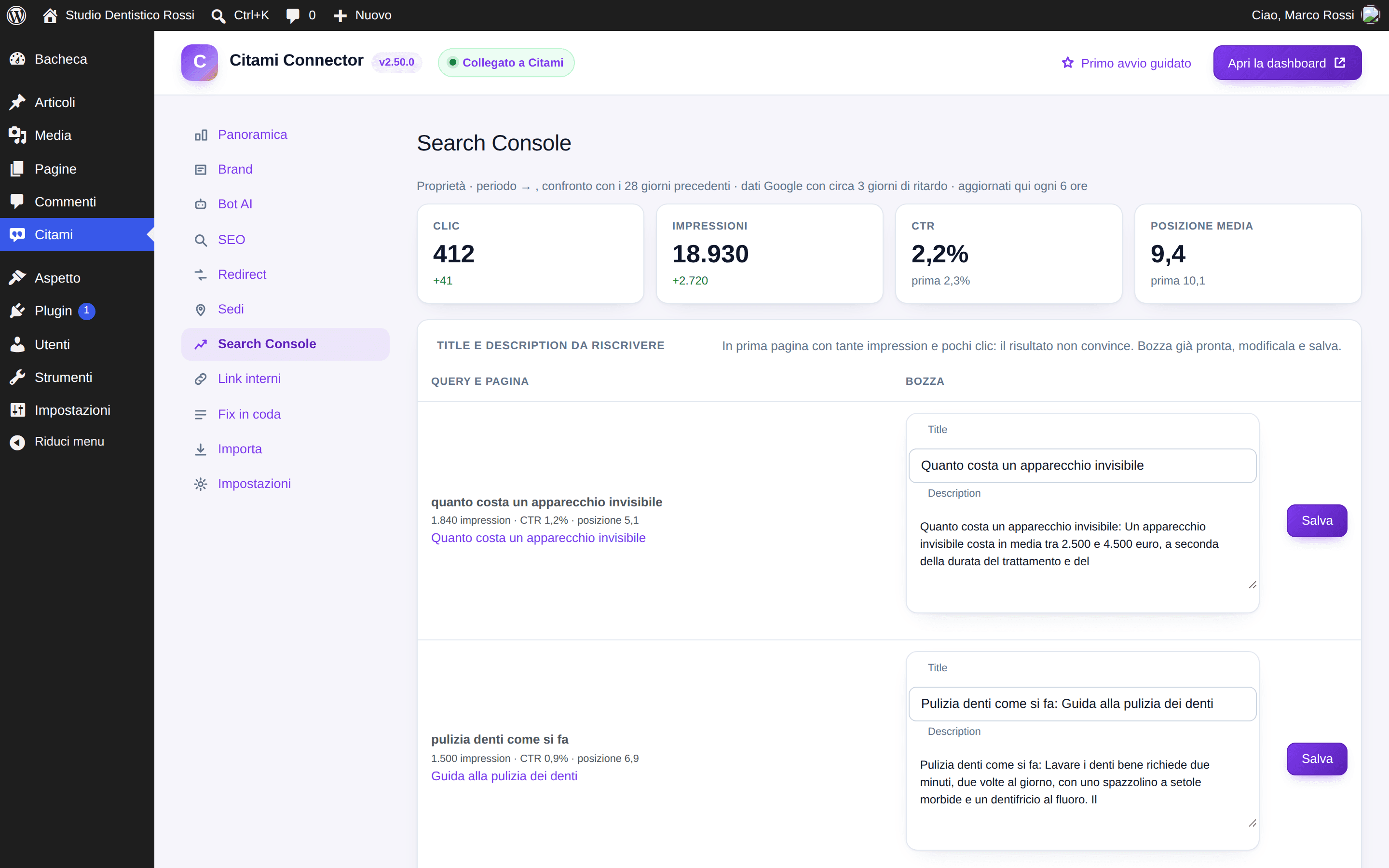1389x868 pixels.
Task: Click the Bot AI robot icon
Action: 200,204
